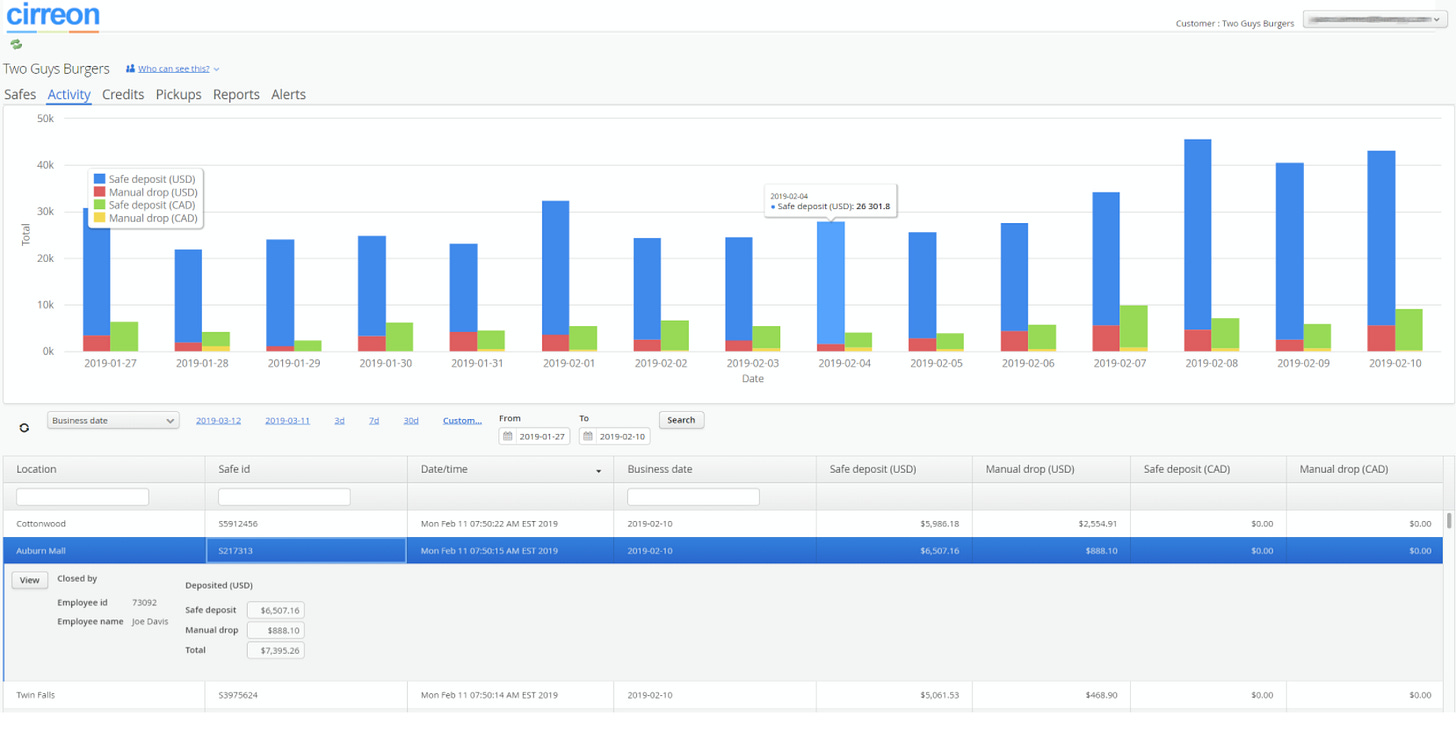Click the tall blue bar for 2019-02-08
Image resolution: width=1456 pixels, height=731 pixels.
1198,235
